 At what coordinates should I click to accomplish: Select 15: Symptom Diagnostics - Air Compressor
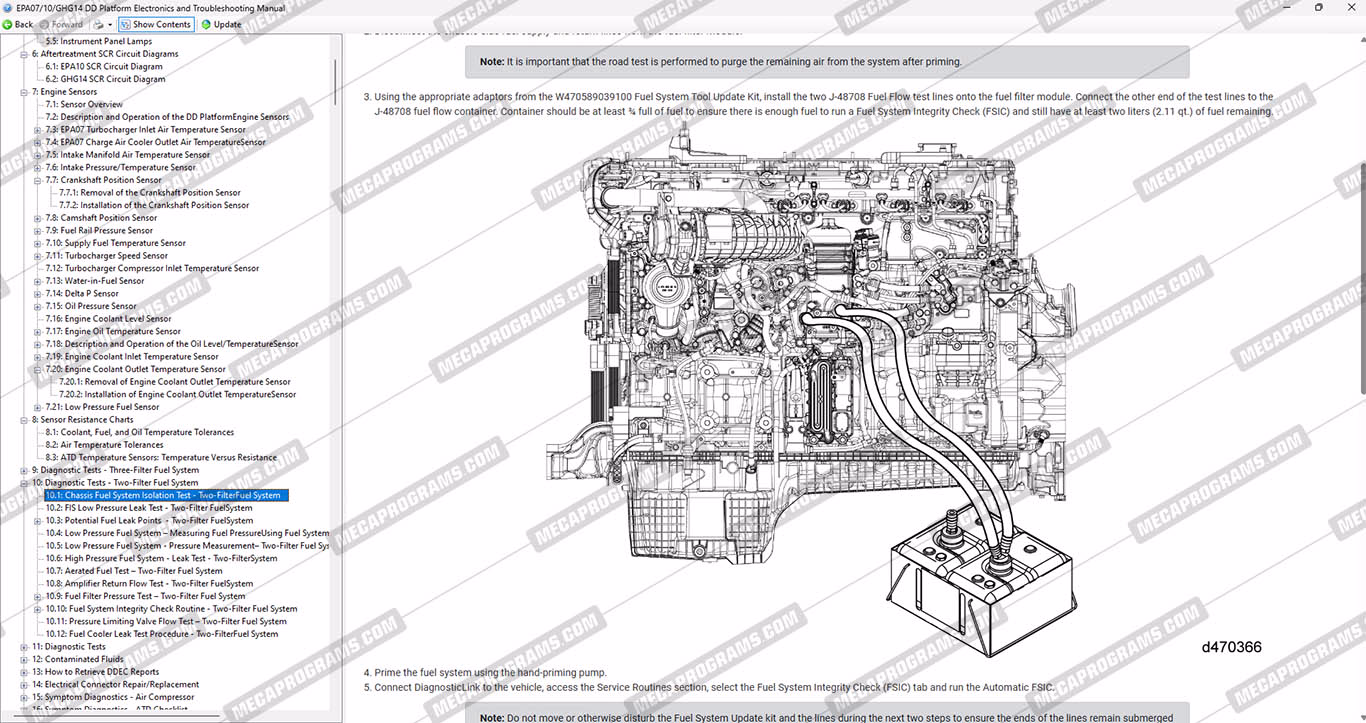[113, 697]
